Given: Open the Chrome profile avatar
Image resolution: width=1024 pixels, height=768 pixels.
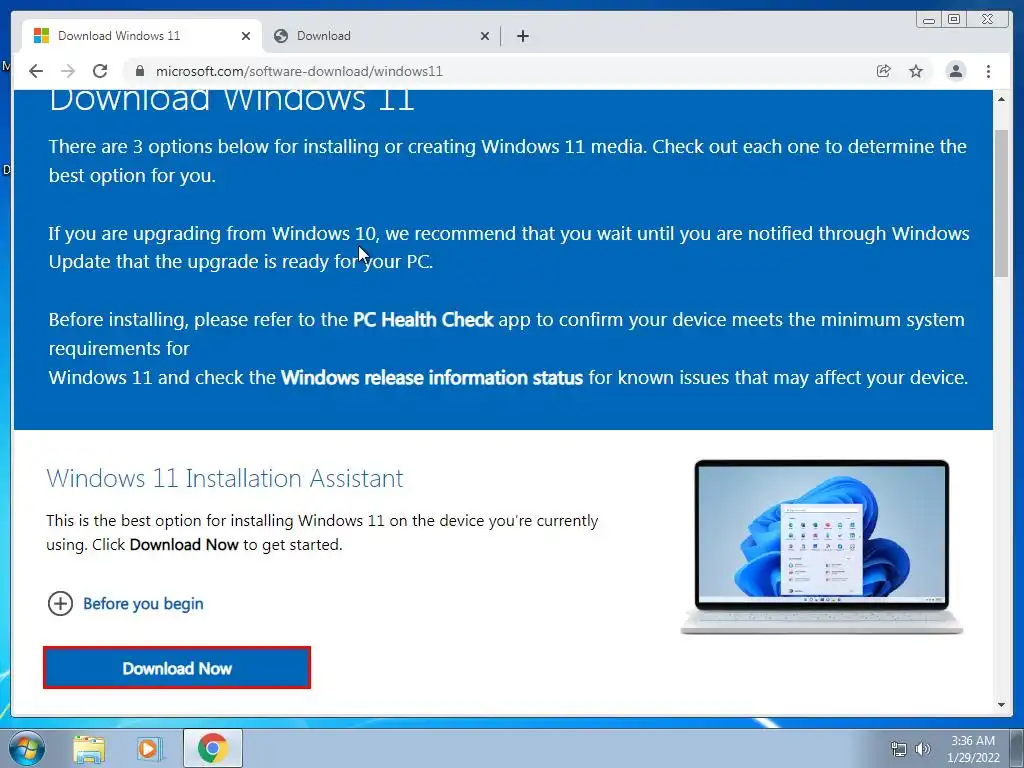Looking at the screenshot, I should click(x=955, y=71).
